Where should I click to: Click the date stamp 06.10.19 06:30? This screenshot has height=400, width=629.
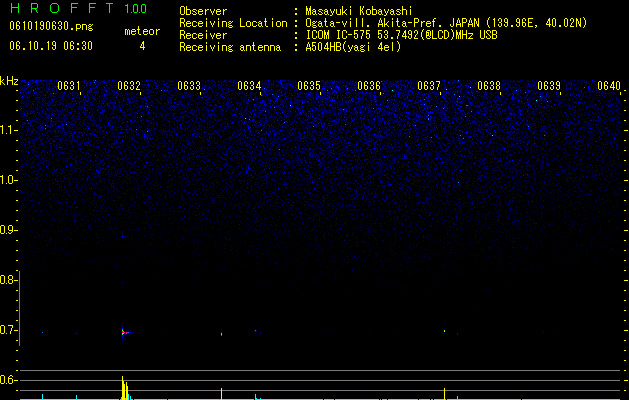51,46
